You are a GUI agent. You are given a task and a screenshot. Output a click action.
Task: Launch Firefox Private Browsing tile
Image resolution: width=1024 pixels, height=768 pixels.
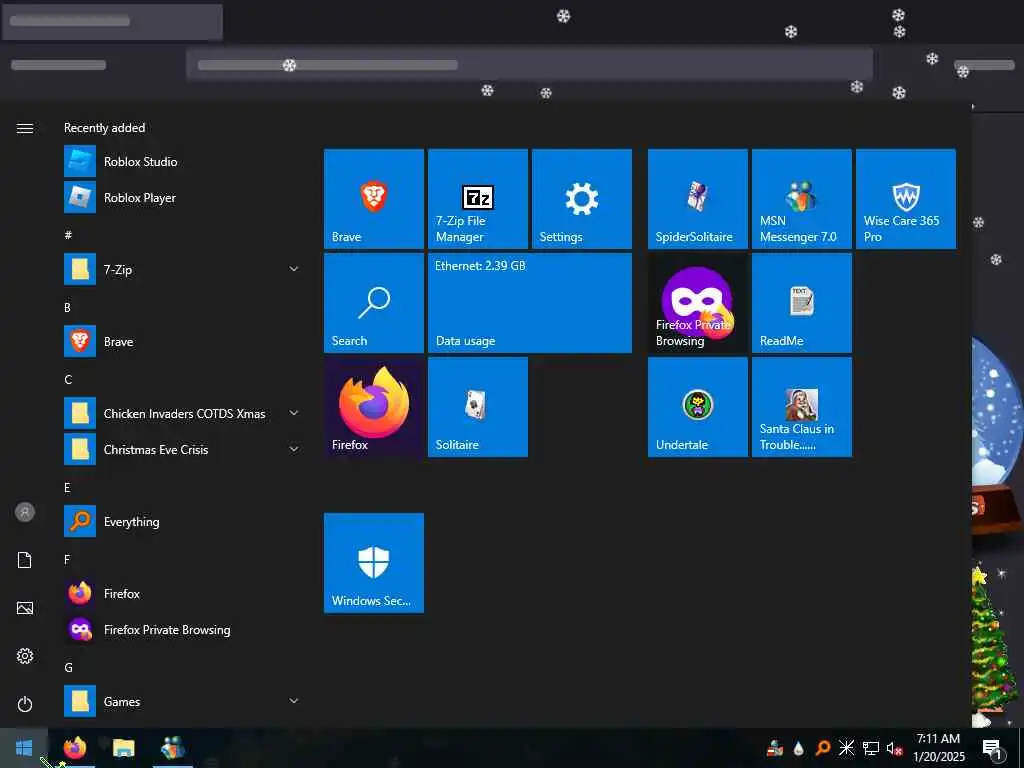pos(697,303)
